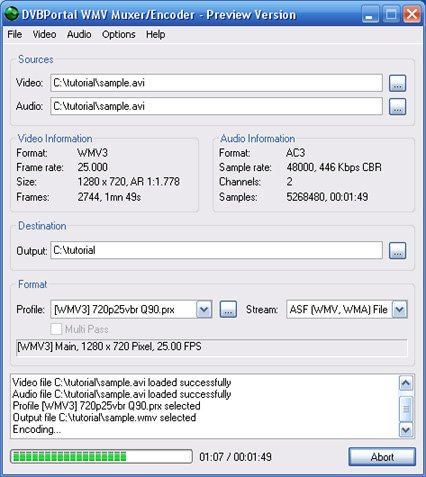Click log line 'Video file C:\tutorial\sample.avi loaded successfully'
Image resolution: width=426 pixels, height=477 pixels.
[x=122, y=382]
